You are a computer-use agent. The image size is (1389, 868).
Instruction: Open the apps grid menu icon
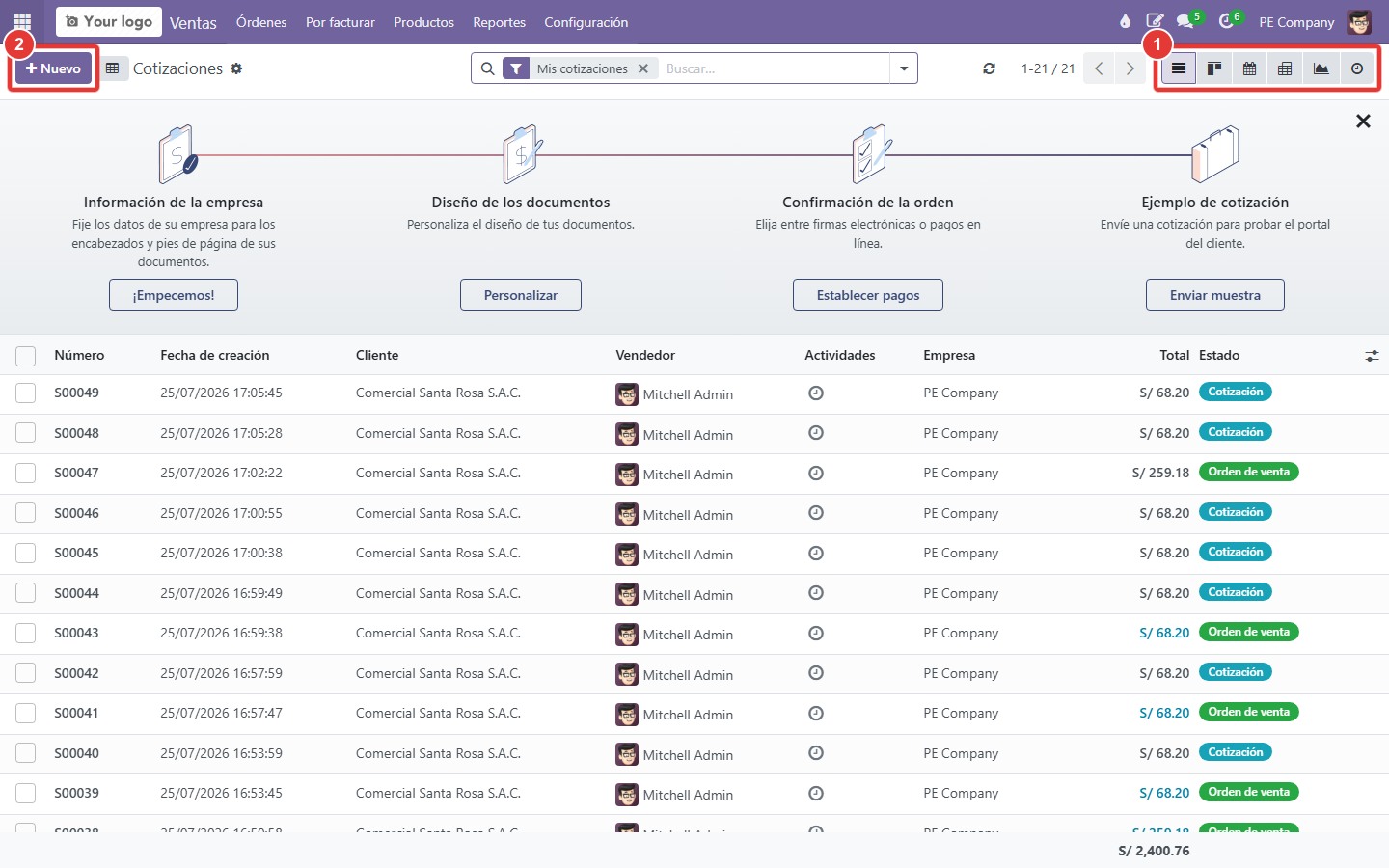pyautogui.click(x=22, y=21)
